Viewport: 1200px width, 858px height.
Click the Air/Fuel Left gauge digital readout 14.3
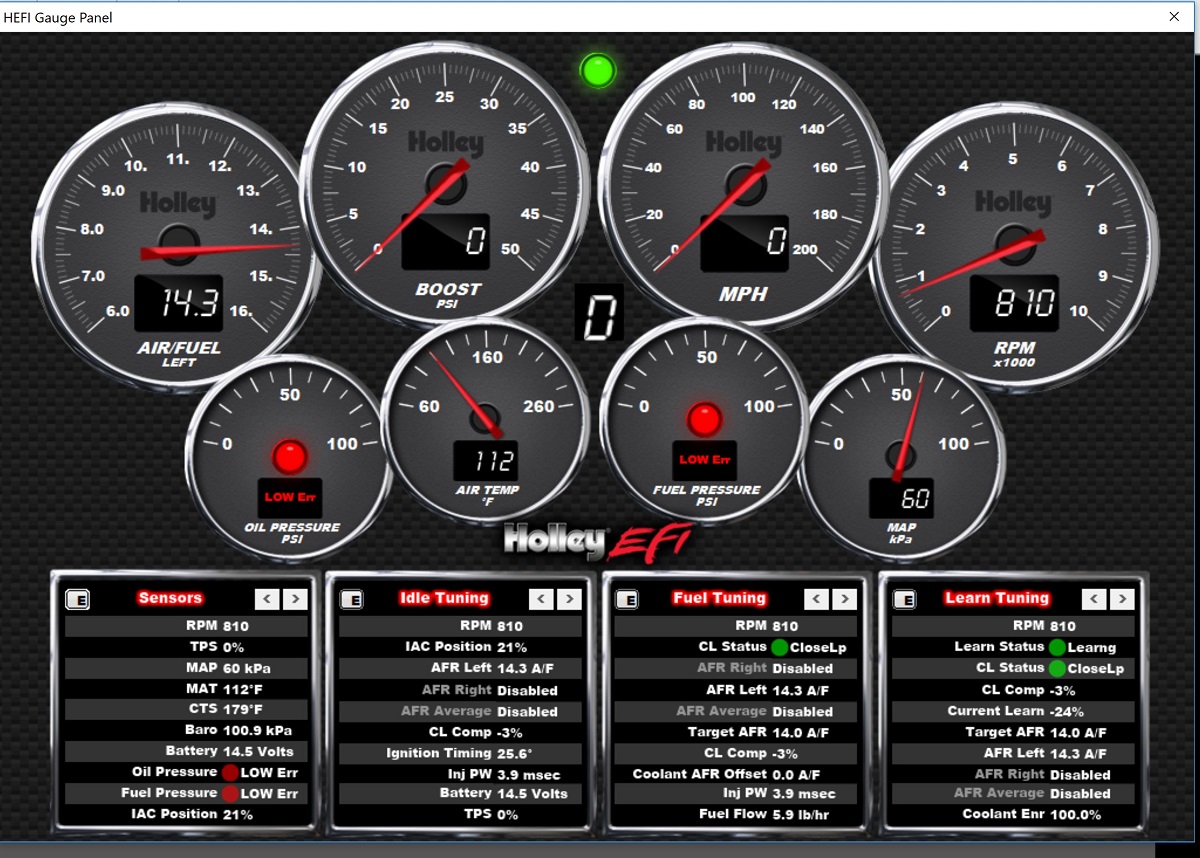point(178,303)
